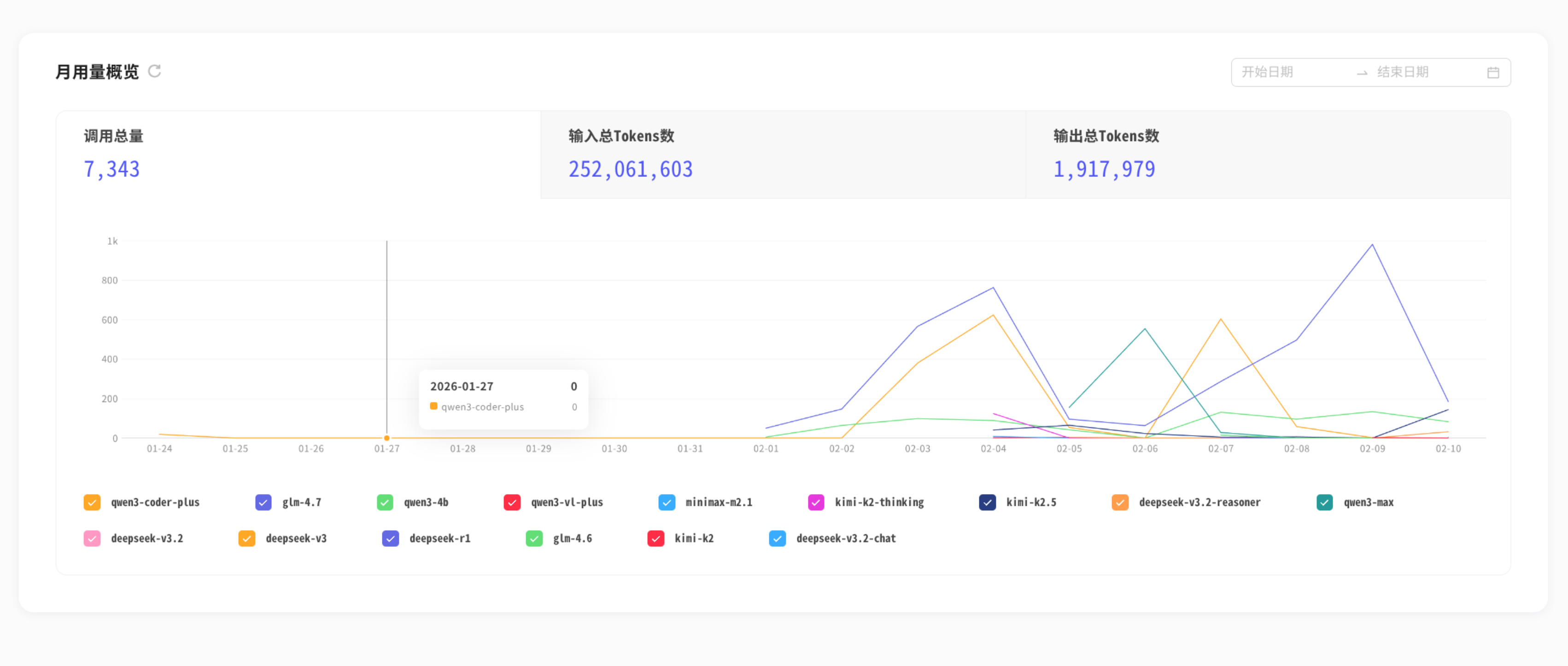Toggle the qwen3-coder-plus legend checkbox
Image resolution: width=1568 pixels, height=666 pixels.
[92, 502]
